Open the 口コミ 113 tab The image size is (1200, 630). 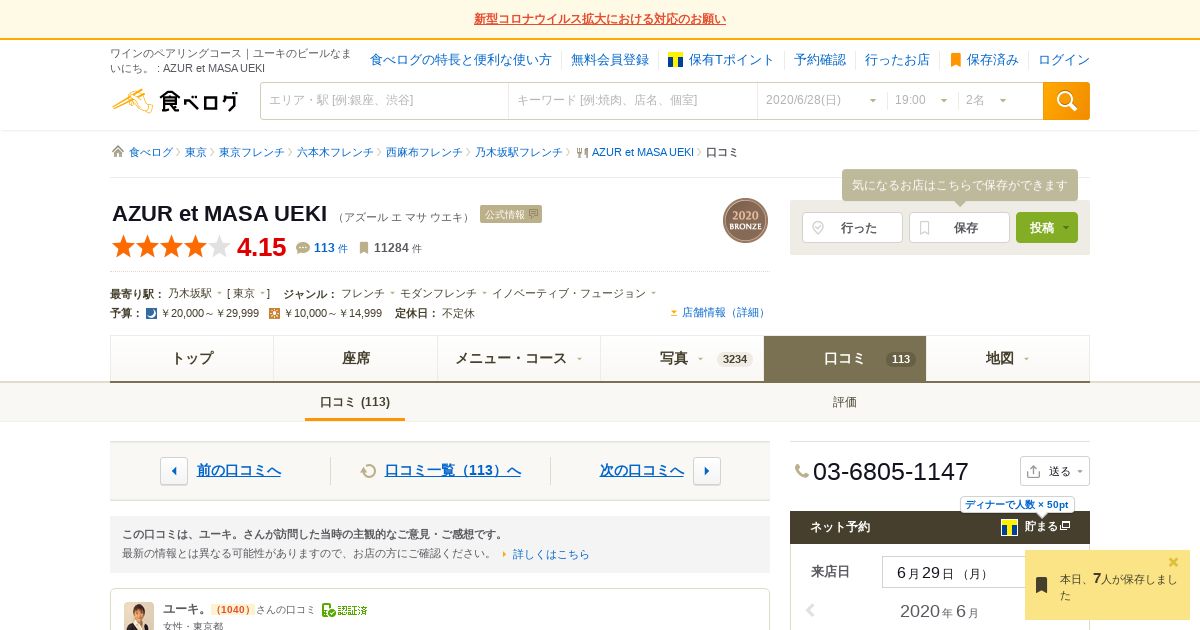pos(845,358)
